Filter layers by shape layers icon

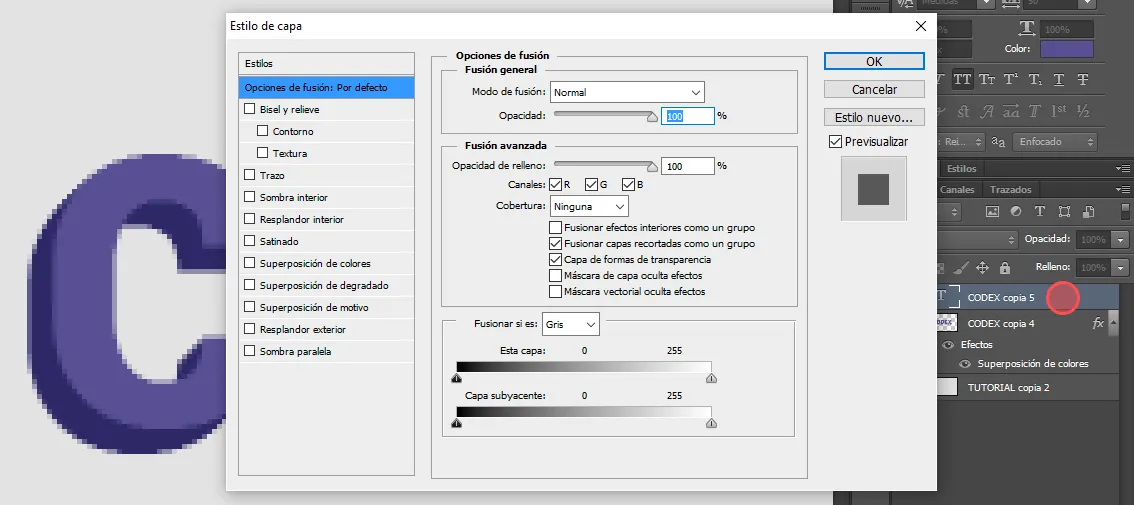[x=1064, y=212]
